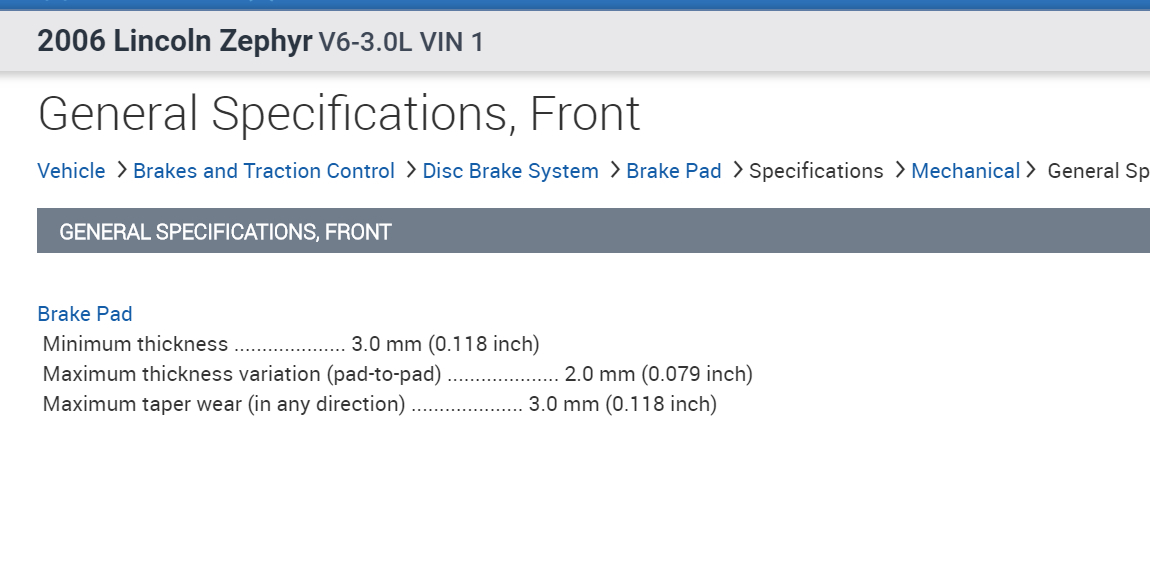Viewport: 1150px width, 572px height.
Task: Open Brakes and Traction Control breadcrumb
Action: [264, 171]
